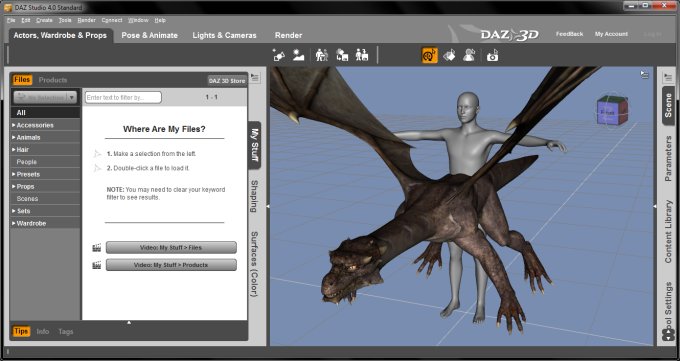This screenshot has width=680, height=361.
Task: Toggle the Tips panel button
Action: pyautogui.click(x=21, y=331)
